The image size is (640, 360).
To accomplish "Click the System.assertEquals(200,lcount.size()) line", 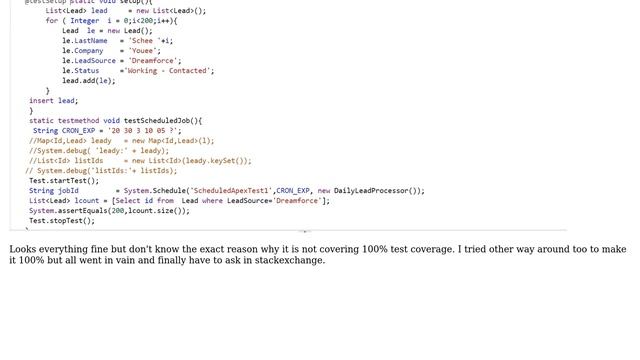I will click(109, 211).
